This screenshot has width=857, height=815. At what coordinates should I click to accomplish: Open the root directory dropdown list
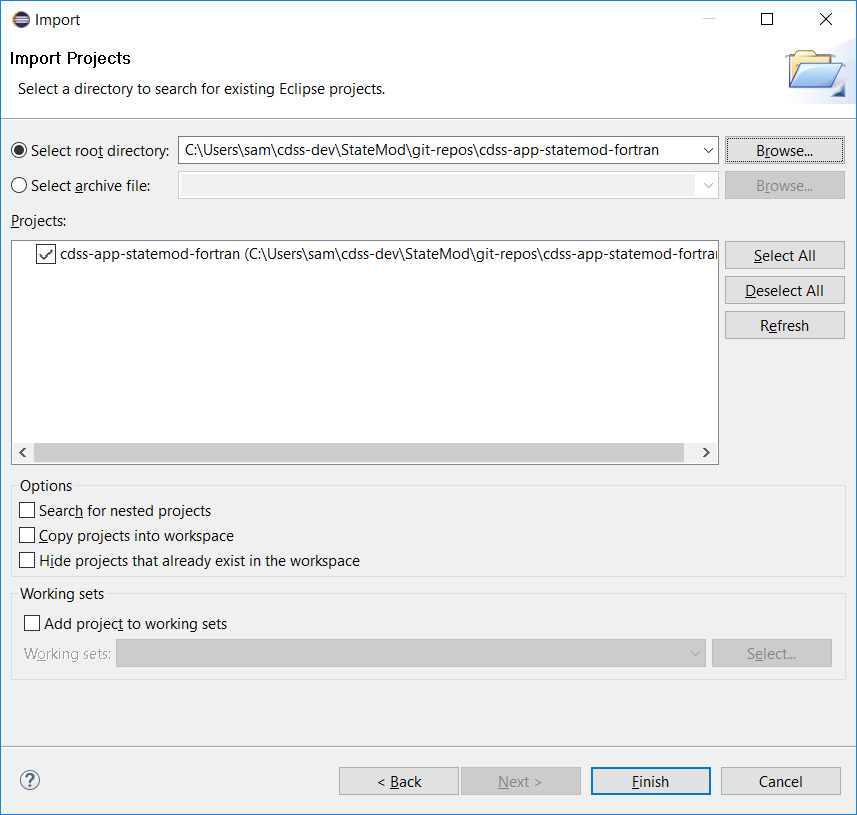708,149
